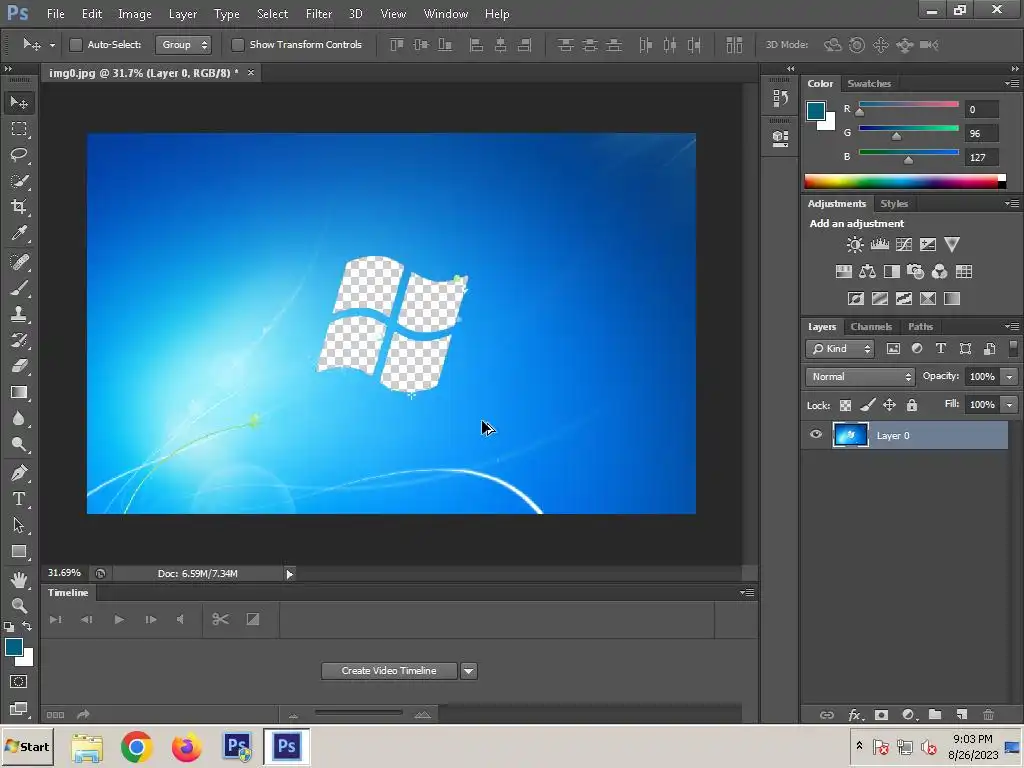Viewport: 1024px width, 768px height.
Task: Open the layer filter Kind dropdown
Action: pyautogui.click(x=840, y=349)
